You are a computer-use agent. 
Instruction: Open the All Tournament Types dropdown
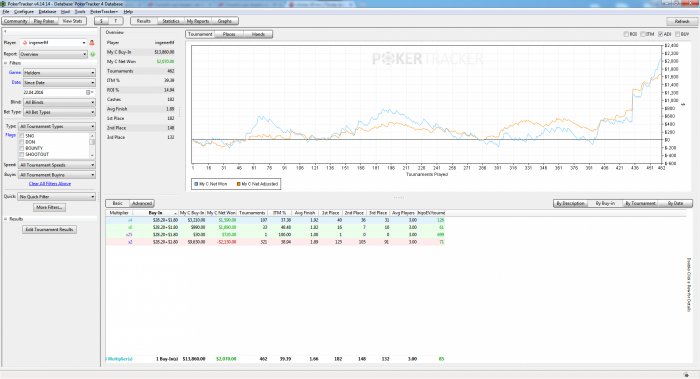57,126
